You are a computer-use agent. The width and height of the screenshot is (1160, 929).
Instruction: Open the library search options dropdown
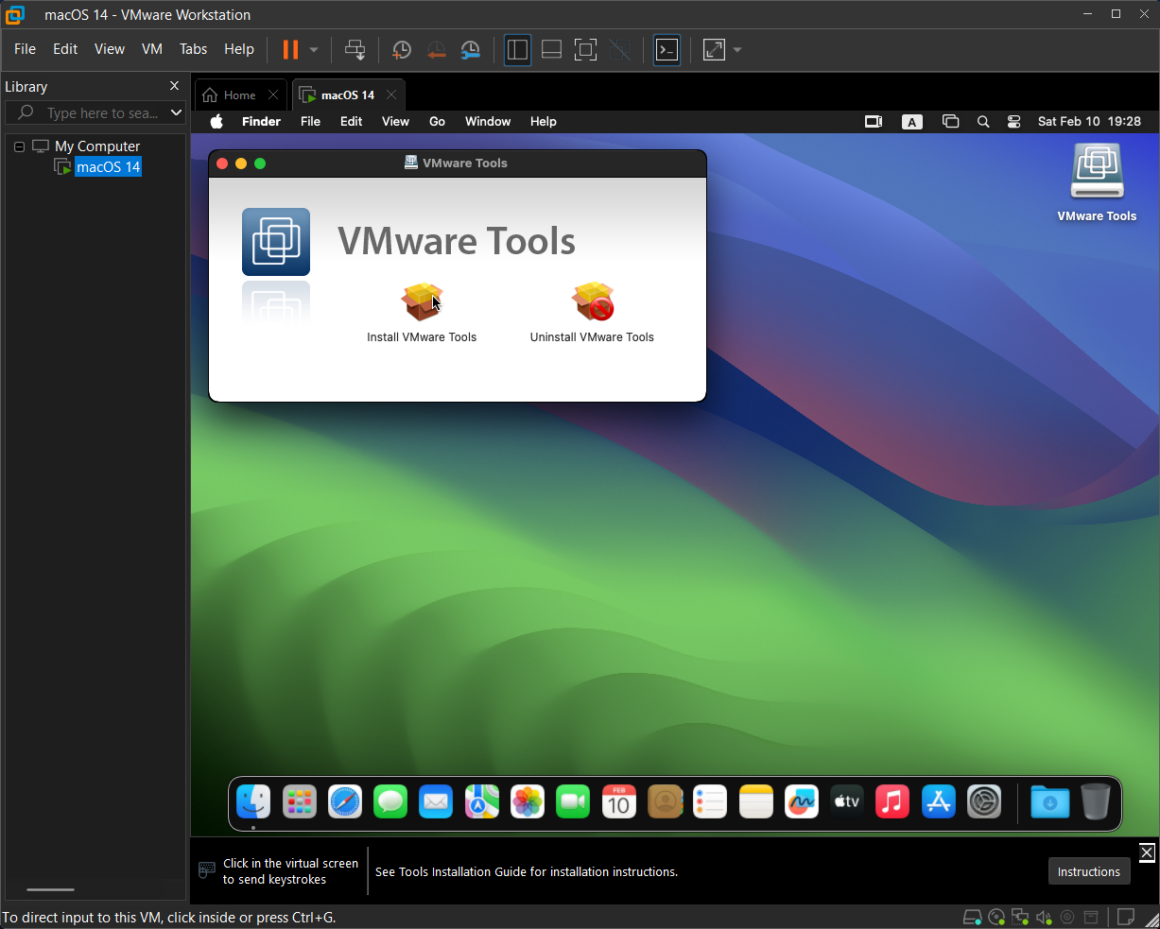coord(176,112)
